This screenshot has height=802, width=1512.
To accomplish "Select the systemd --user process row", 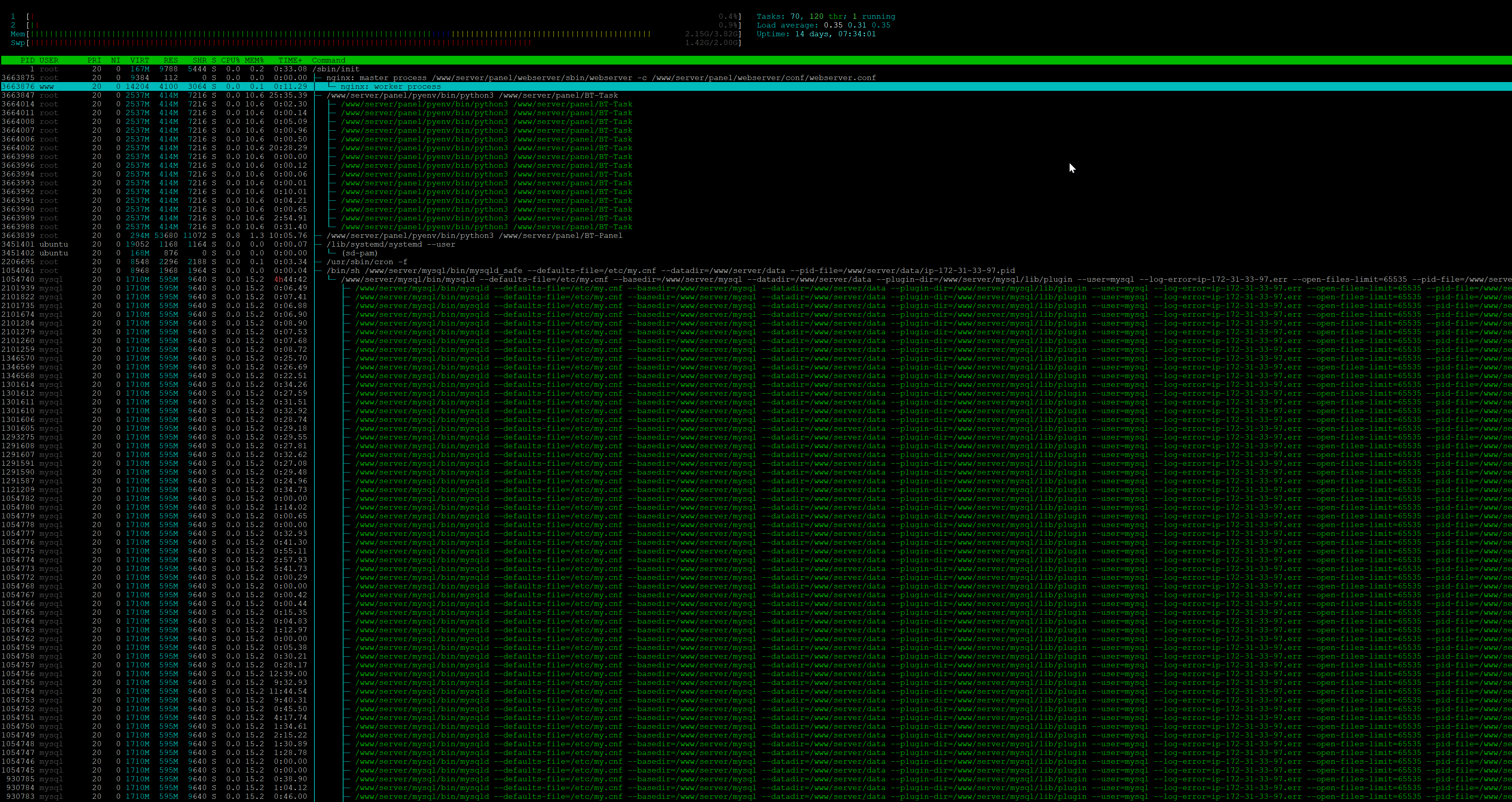I will pyautogui.click(x=391, y=245).
